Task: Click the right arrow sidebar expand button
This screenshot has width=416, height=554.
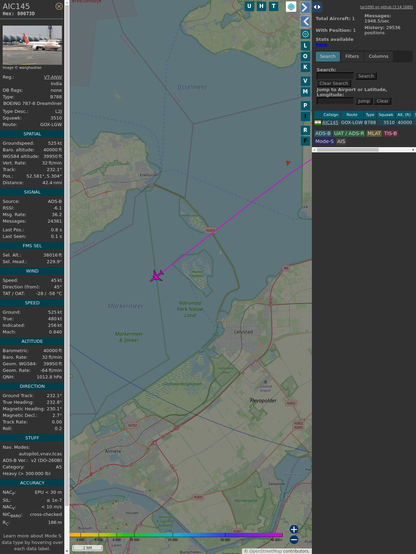Action: [305, 7]
